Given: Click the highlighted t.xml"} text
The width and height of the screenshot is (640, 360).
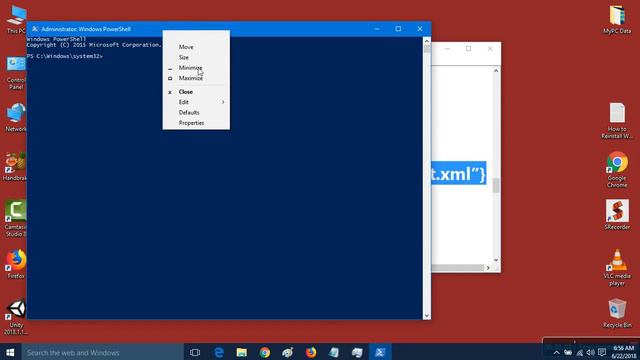Looking at the screenshot, I should 458,174.
